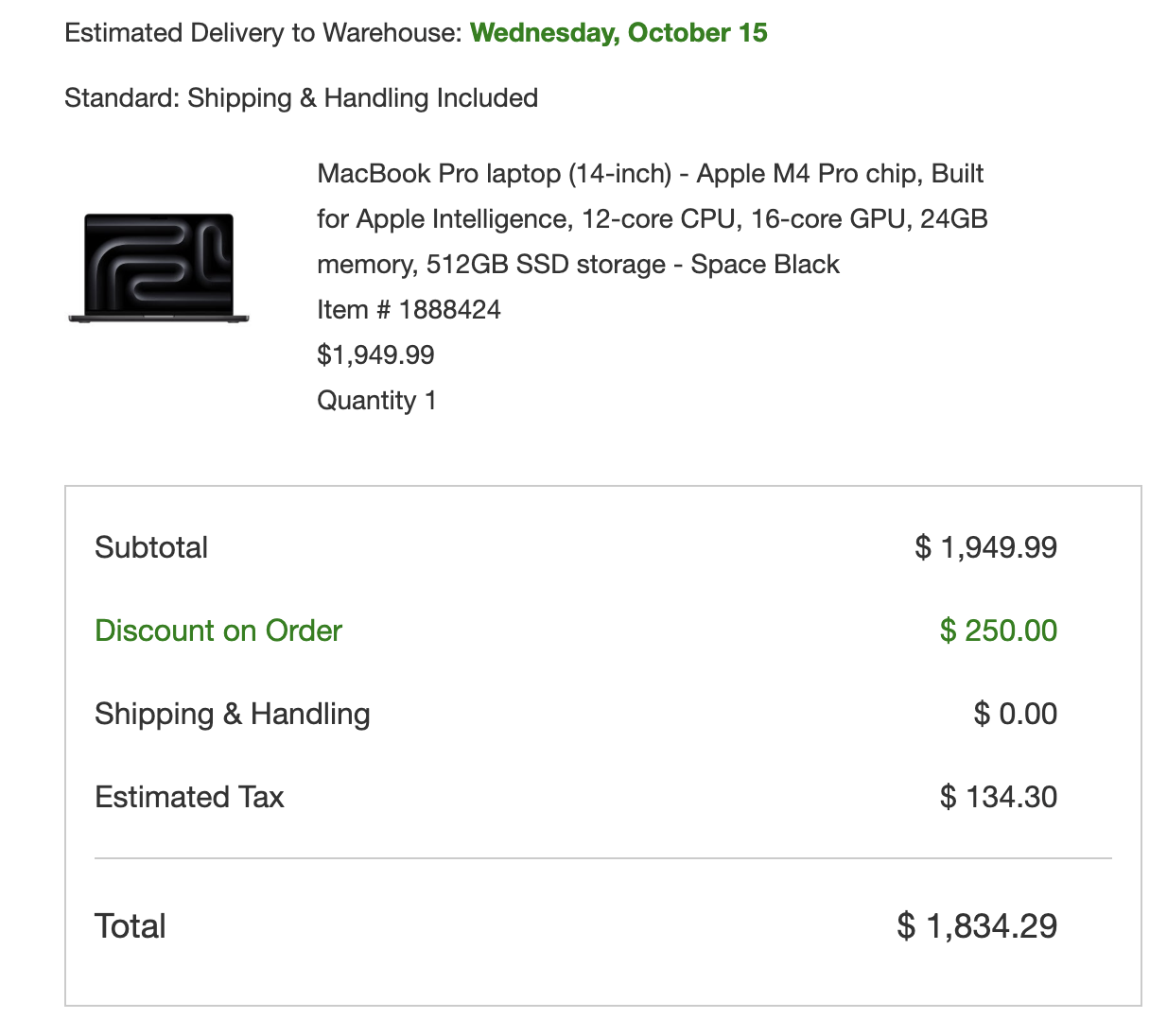Select the Estimated Delivery to Warehouse label
This screenshot has height=1036, width=1167.
click(x=263, y=33)
